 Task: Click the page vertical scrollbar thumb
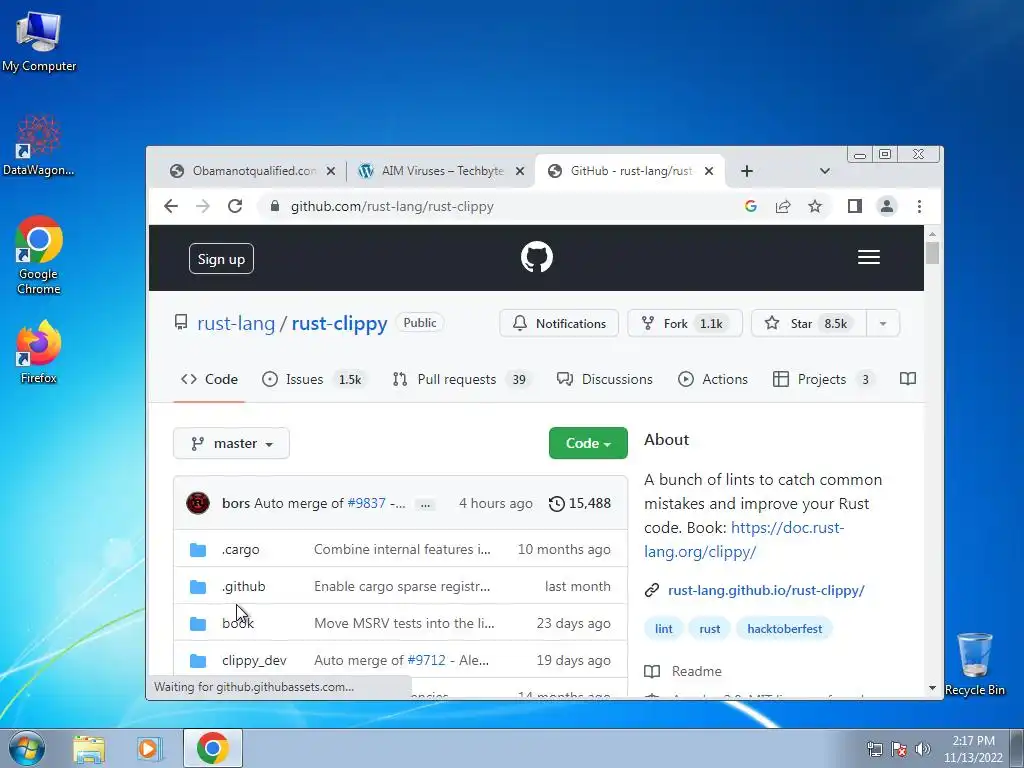click(x=932, y=253)
